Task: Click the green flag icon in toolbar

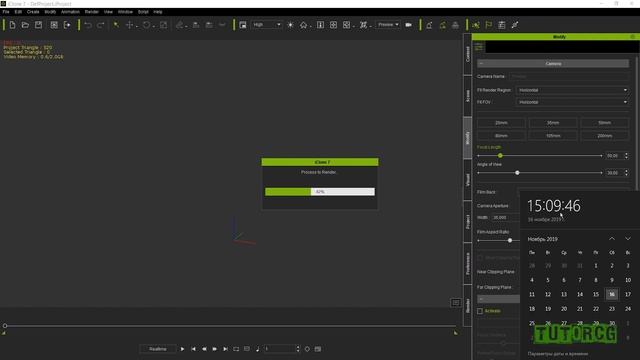Action: 489,25
